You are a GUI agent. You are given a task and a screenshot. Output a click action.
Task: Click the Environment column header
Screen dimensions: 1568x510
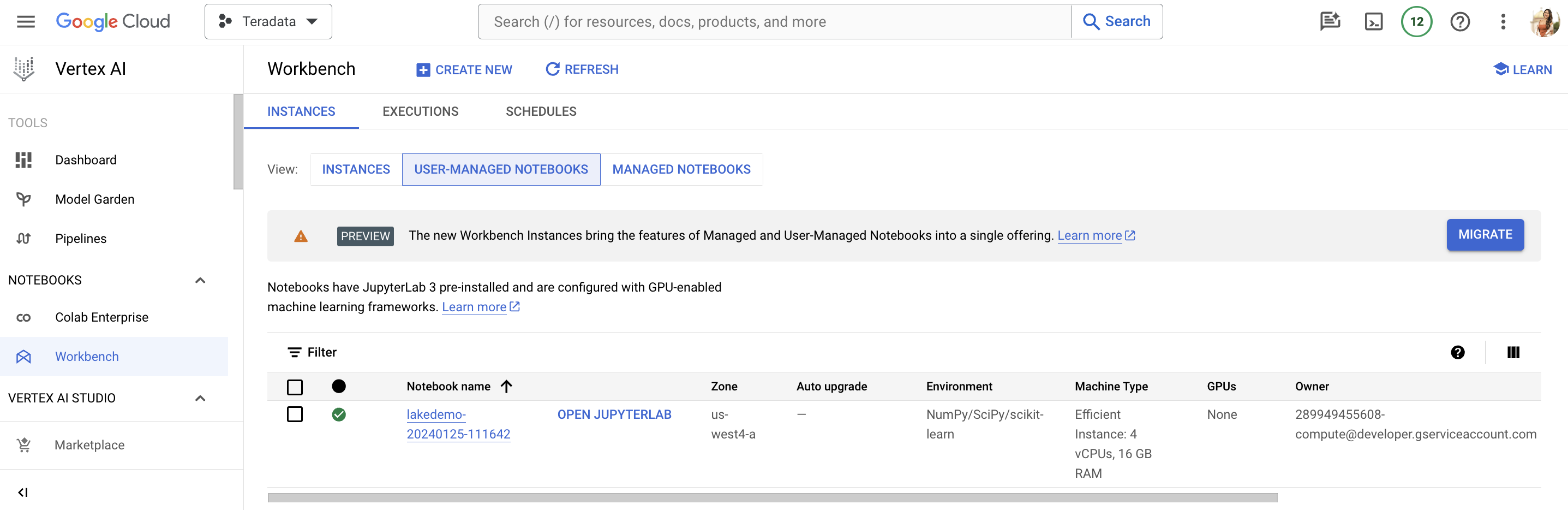point(959,386)
